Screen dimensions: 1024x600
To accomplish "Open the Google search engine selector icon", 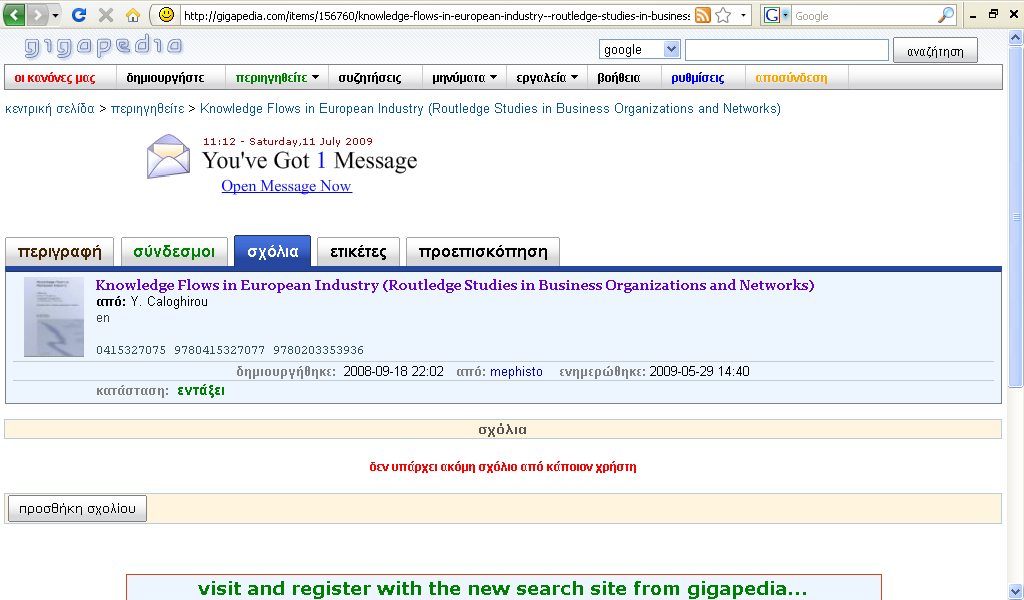I will click(x=776, y=15).
